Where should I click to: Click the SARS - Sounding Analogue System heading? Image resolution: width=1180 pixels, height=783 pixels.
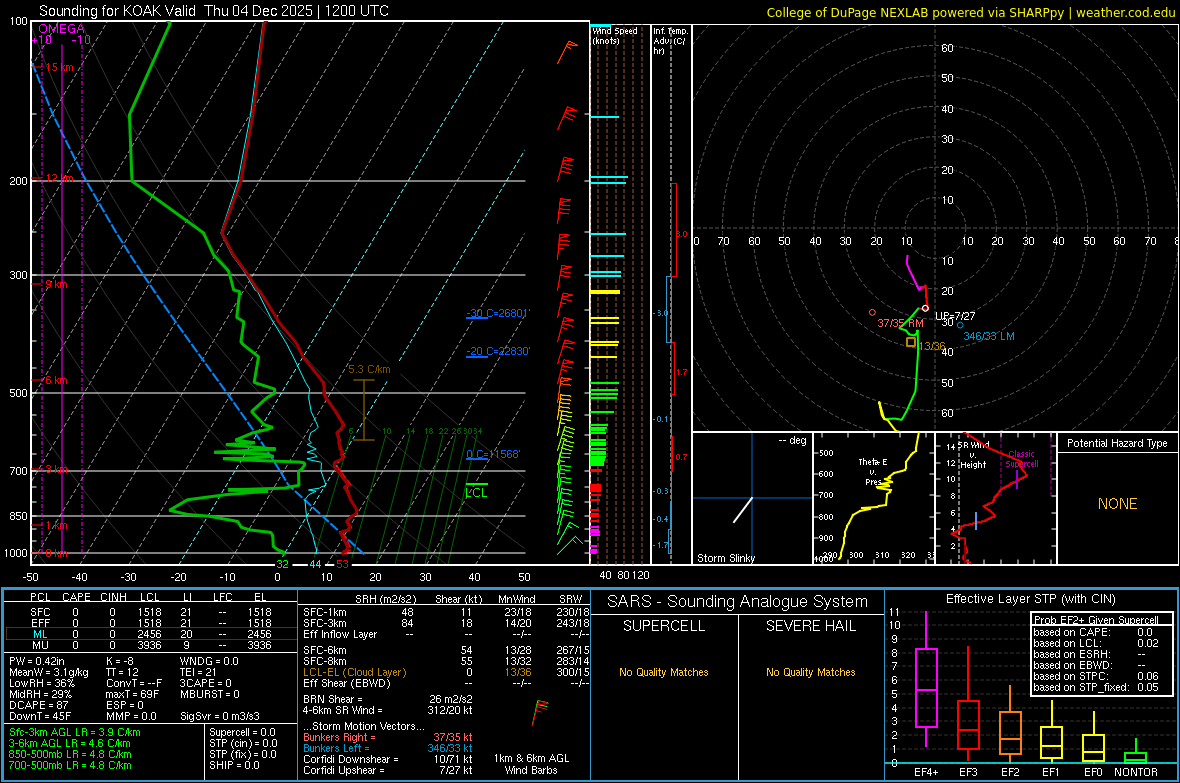(738, 602)
